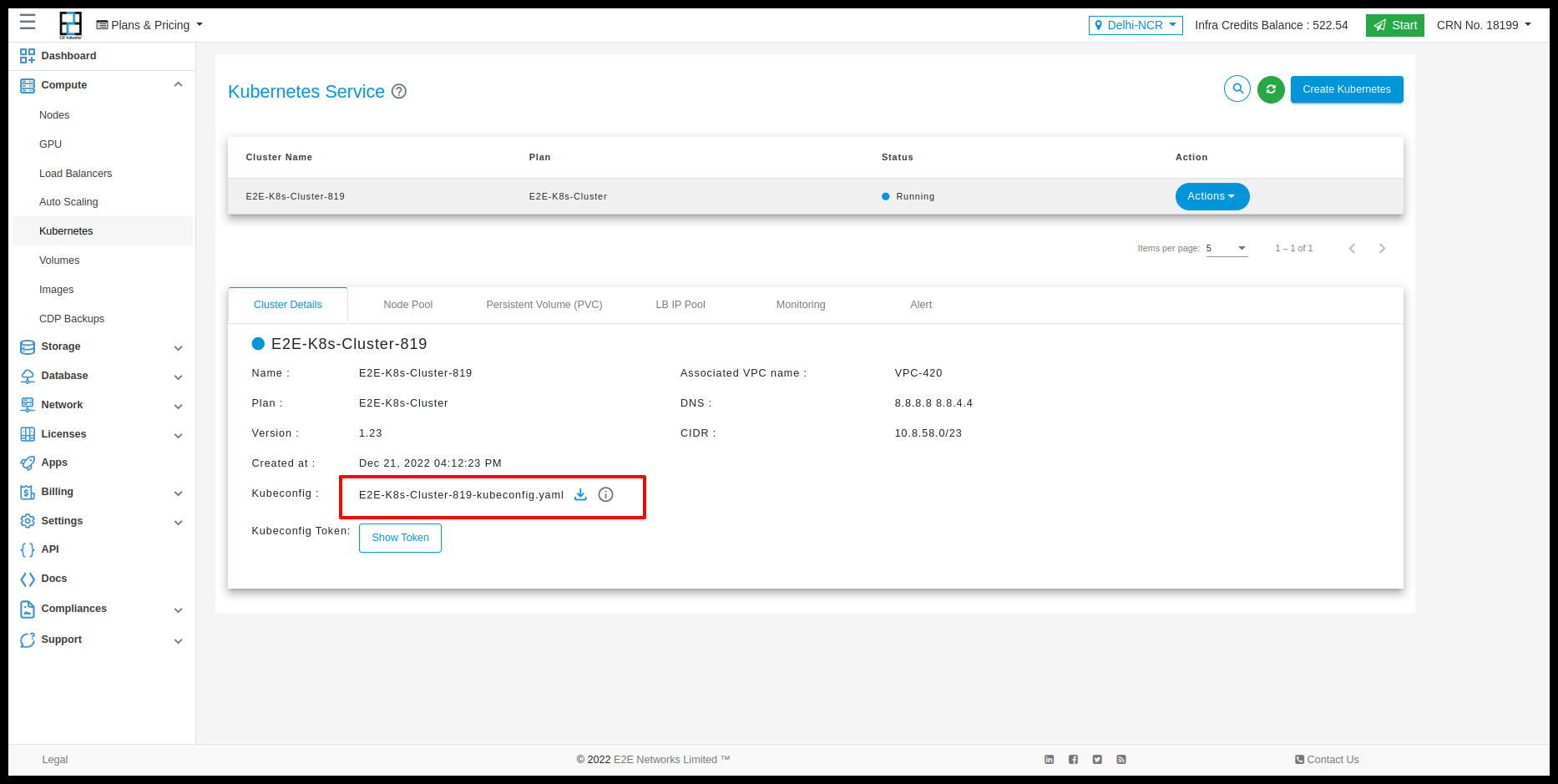Collapse the Compute section chevron
1558x784 pixels.
coord(178,84)
